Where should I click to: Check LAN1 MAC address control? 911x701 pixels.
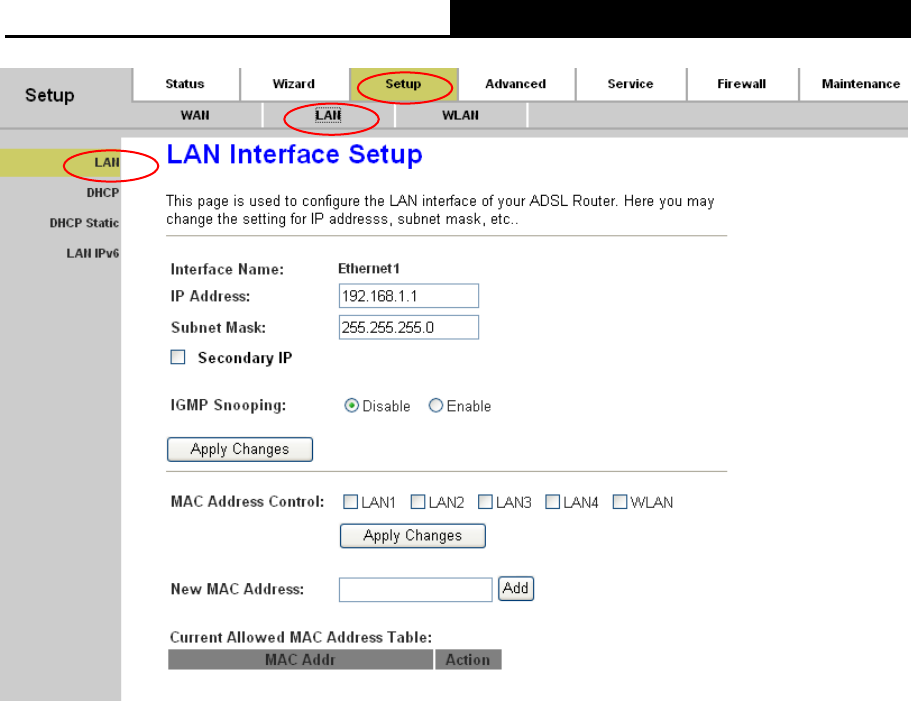[x=350, y=502]
